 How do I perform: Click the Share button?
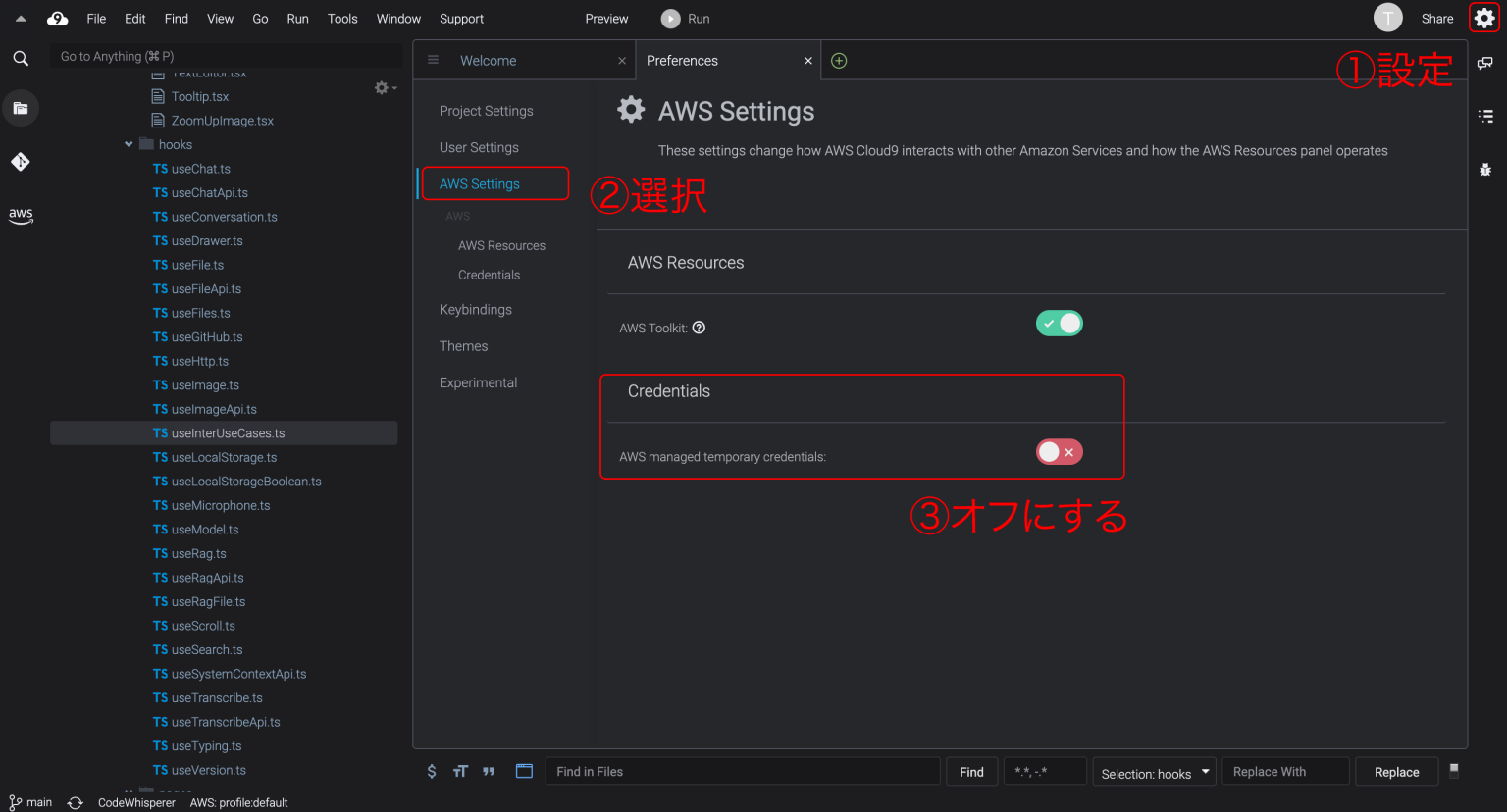1436,19
